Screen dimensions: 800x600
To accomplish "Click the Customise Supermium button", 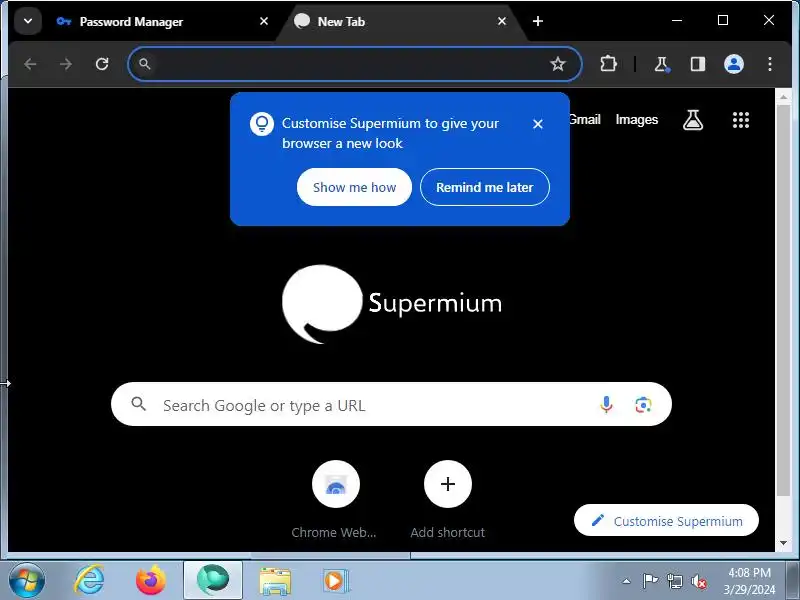I will click(x=666, y=520).
